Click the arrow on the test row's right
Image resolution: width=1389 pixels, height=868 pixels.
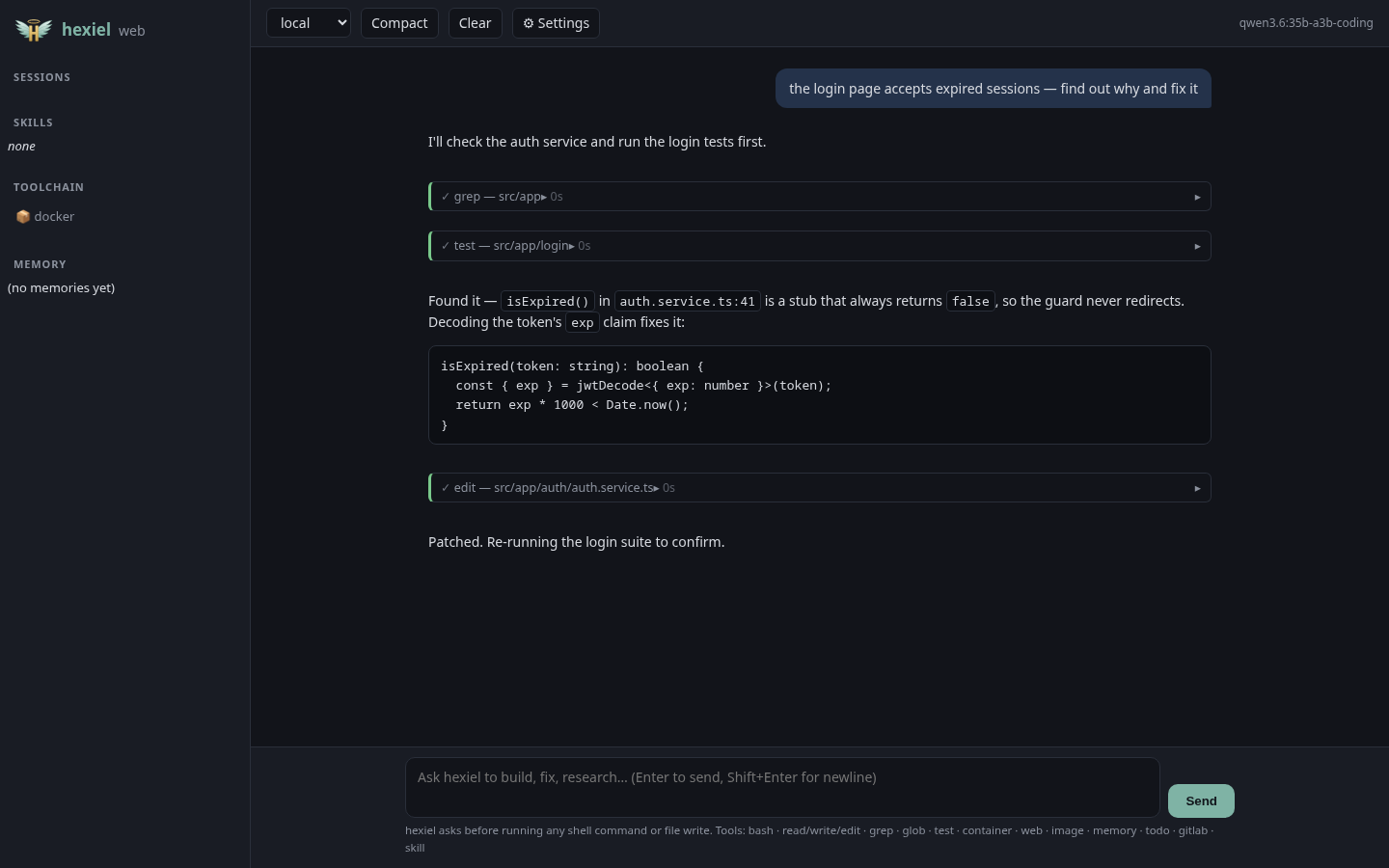tap(1197, 246)
